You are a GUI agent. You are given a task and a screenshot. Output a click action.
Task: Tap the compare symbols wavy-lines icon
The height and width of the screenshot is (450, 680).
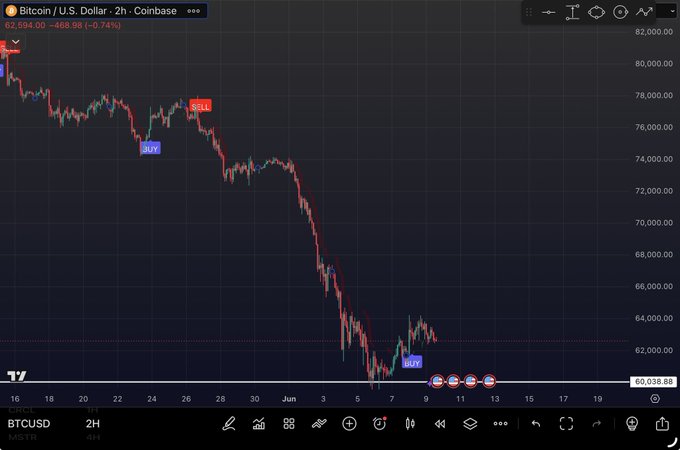[319, 424]
